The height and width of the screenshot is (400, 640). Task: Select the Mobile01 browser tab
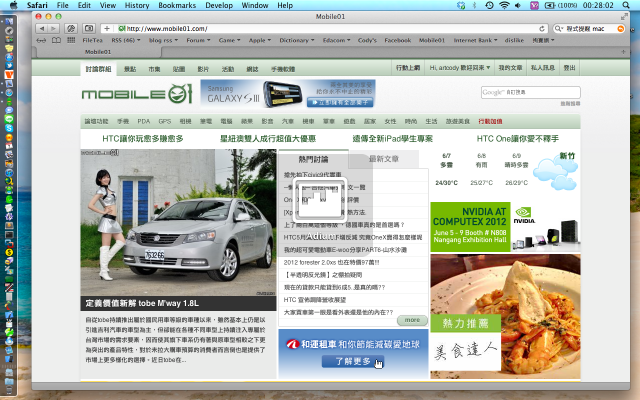(x=98, y=52)
